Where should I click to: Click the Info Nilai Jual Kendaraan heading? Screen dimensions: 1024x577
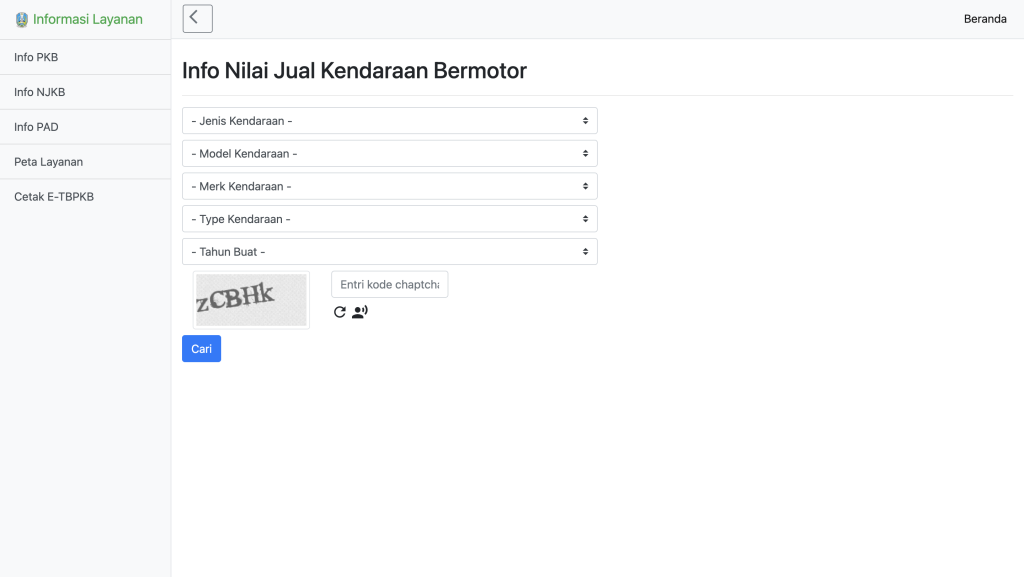pos(354,71)
